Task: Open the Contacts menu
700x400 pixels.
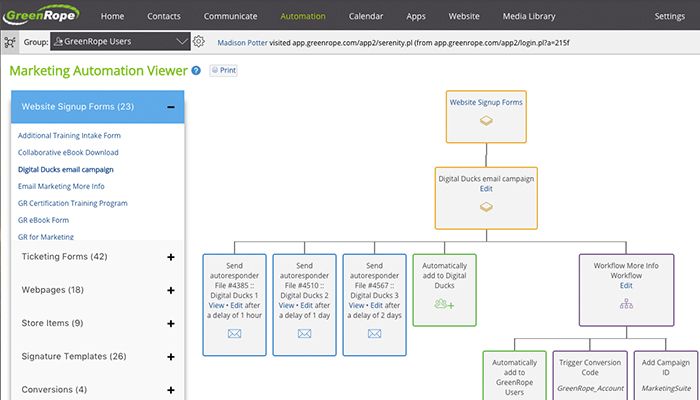Action: (x=164, y=16)
